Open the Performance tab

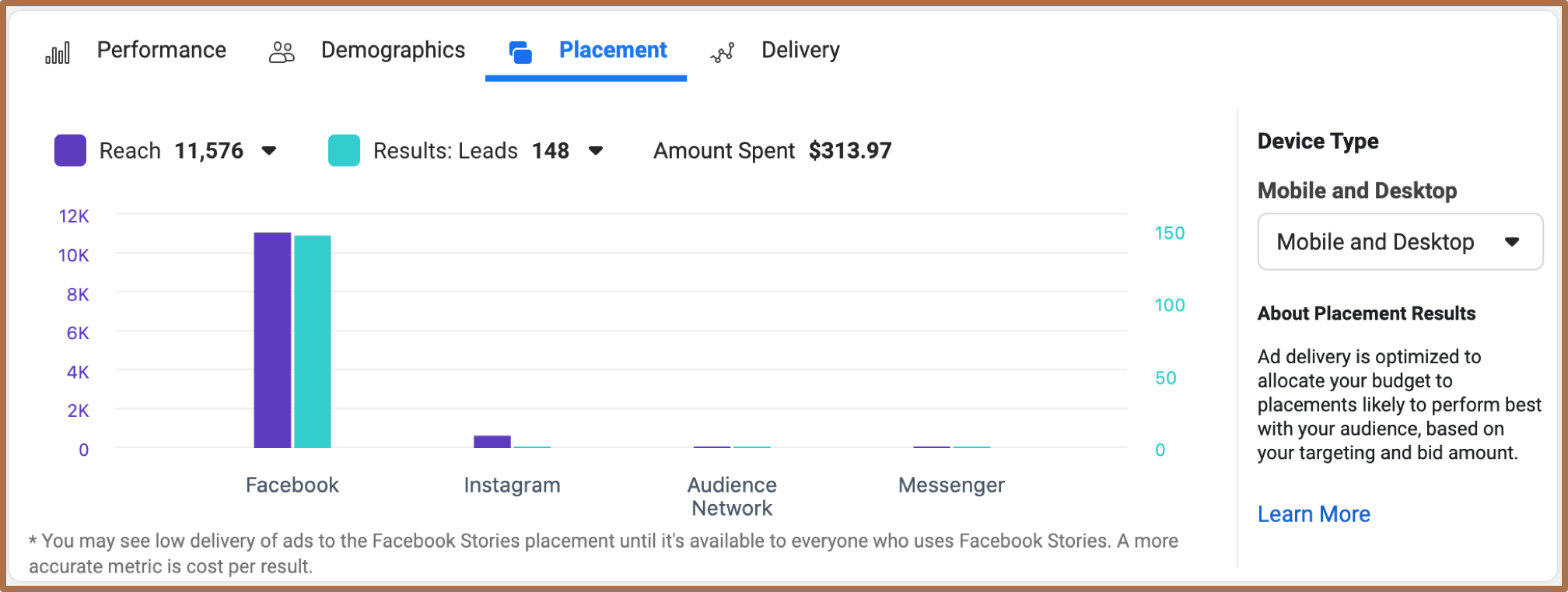161,50
